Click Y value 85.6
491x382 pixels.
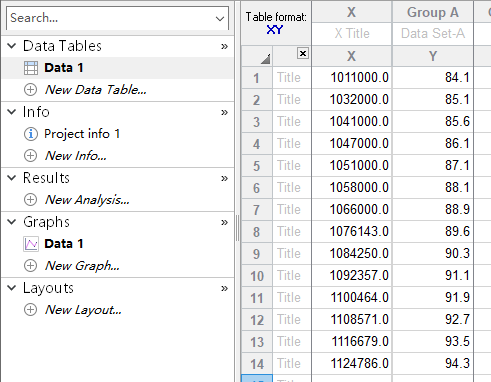click(x=433, y=122)
